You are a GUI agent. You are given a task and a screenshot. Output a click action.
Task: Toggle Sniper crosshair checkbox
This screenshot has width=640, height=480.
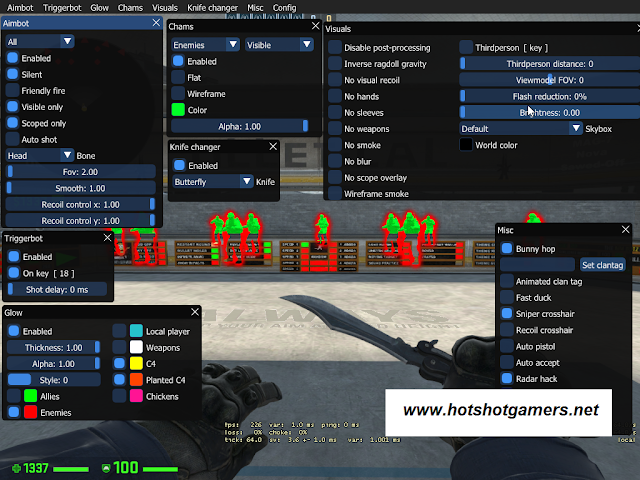[x=507, y=313]
